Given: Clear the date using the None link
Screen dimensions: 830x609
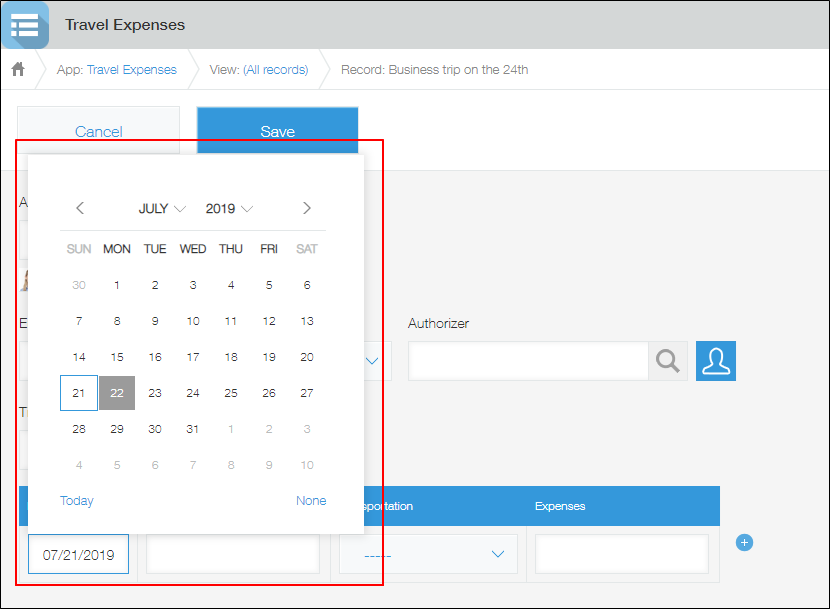Looking at the screenshot, I should [x=311, y=500].
